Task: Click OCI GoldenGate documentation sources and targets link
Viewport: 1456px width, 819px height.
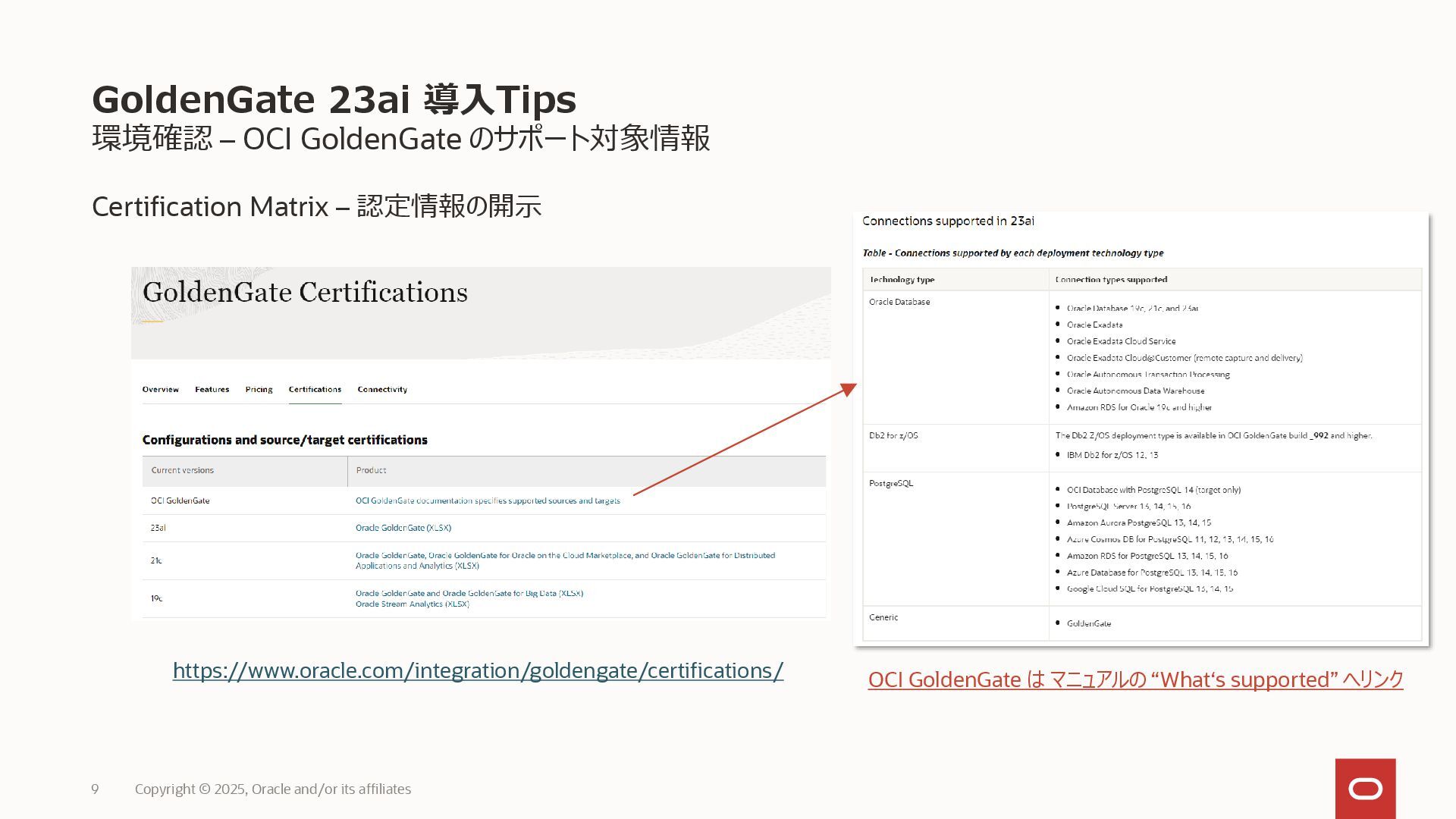Action: point(488,500)
